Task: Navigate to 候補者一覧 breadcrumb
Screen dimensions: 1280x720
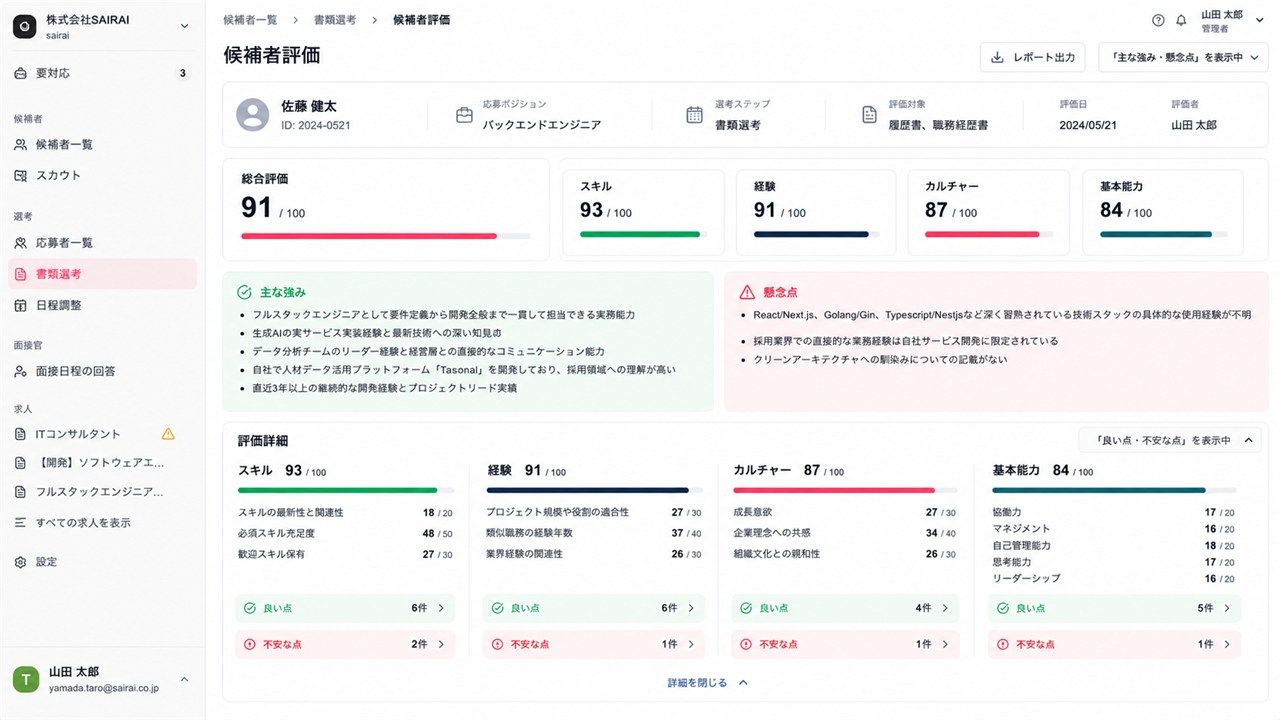Action: point(251,19)
